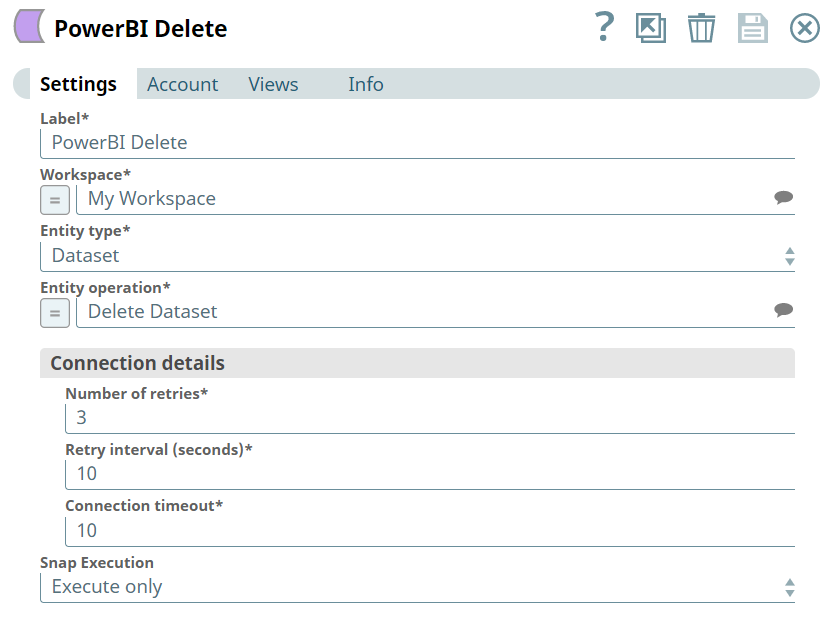Open suggestions bubble for Entity operation

point(783,310)
